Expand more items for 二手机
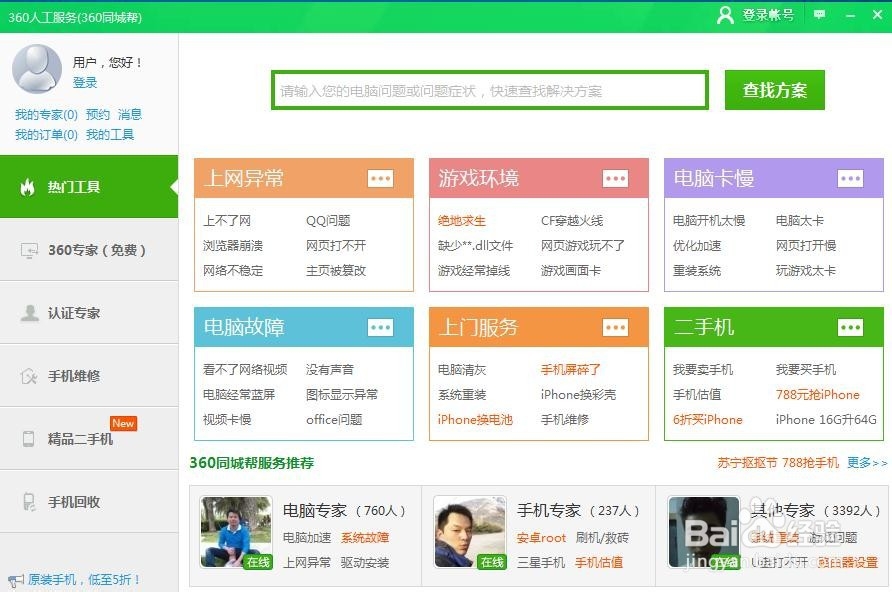 [850, 327]
